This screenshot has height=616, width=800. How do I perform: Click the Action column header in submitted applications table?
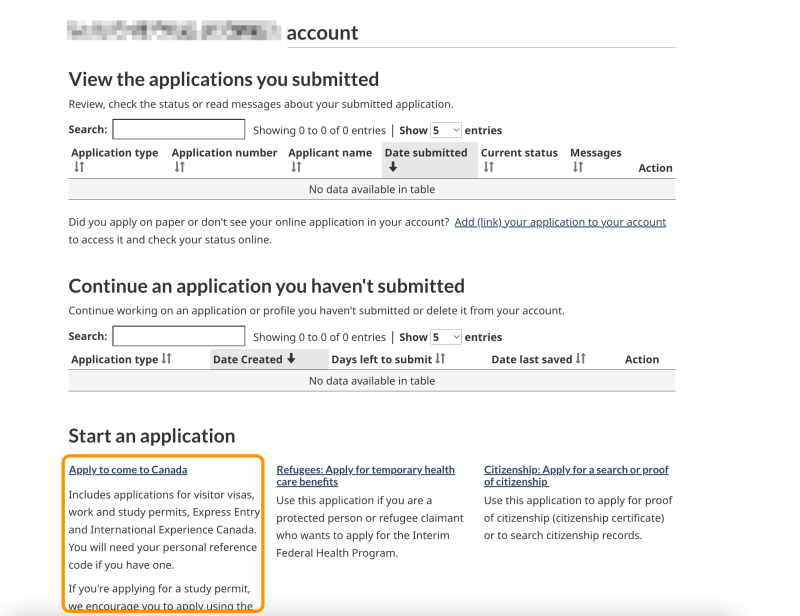point(656,168)
